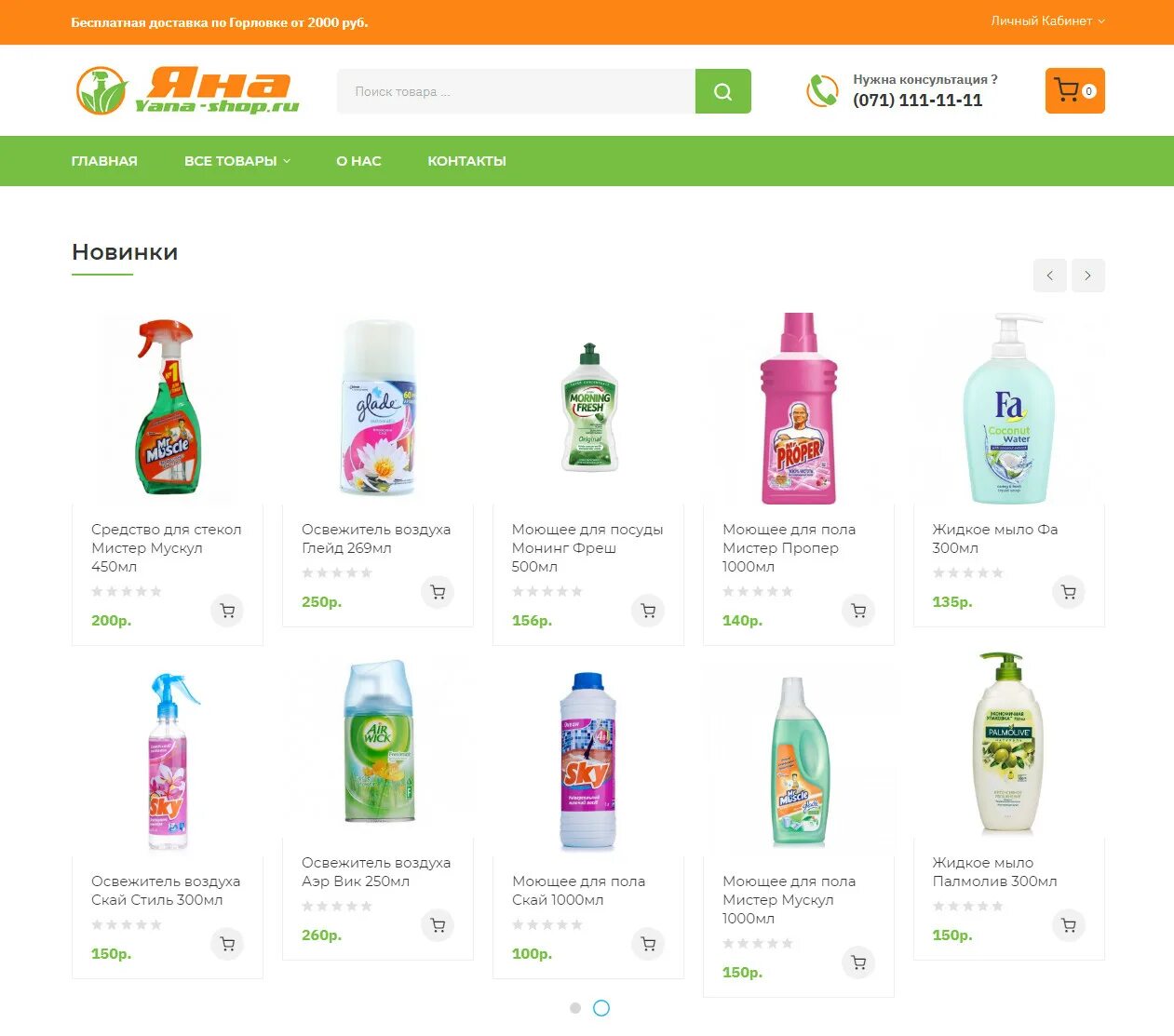Add Глейд 269мл freshener to cart
This screenshot has height=1036, width=1174.
pyautogui.click(x=438, y=592)
